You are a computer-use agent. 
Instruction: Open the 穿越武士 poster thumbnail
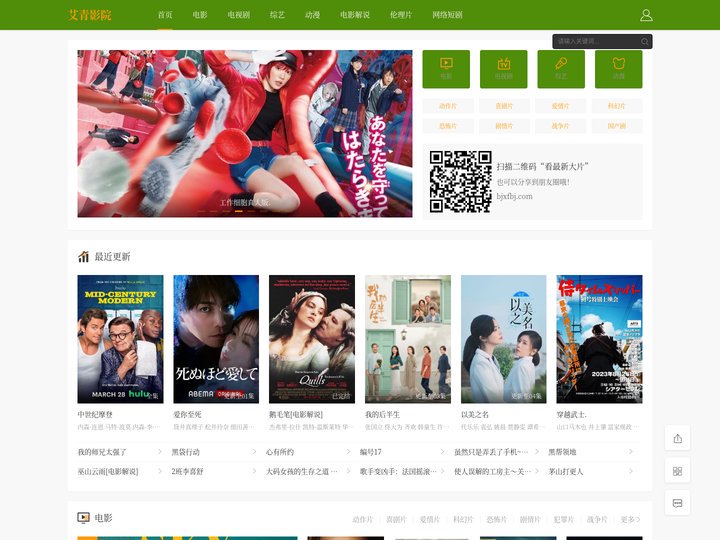599,339
